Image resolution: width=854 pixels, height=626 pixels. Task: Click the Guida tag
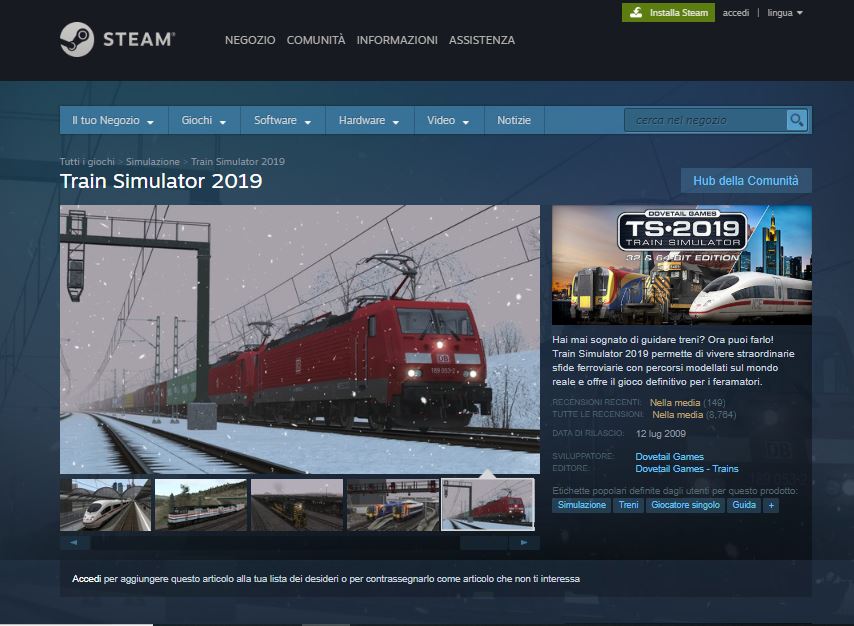[x=743, y=505]
